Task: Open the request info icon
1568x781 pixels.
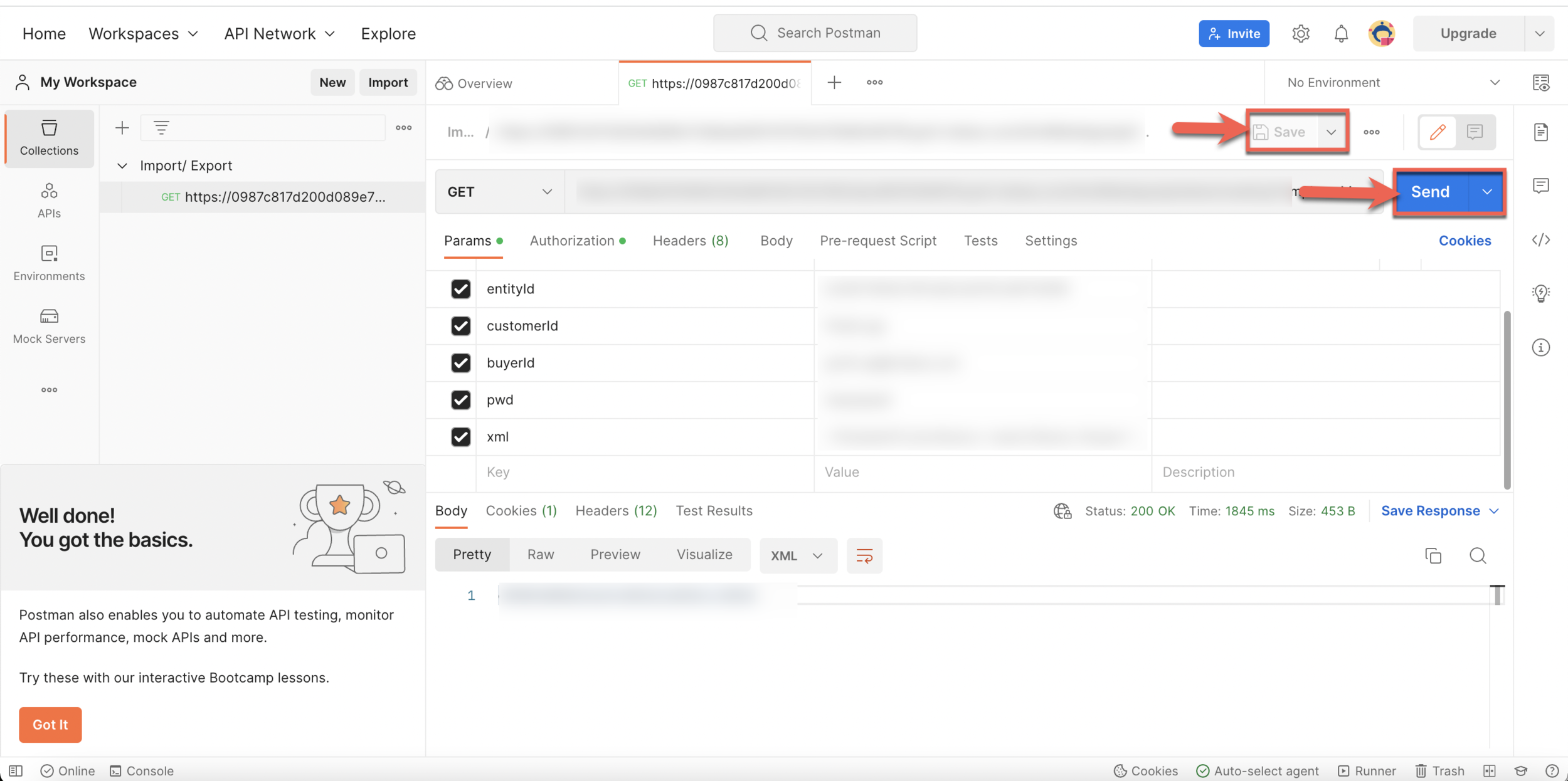Action: click(x=1541, y=347)
